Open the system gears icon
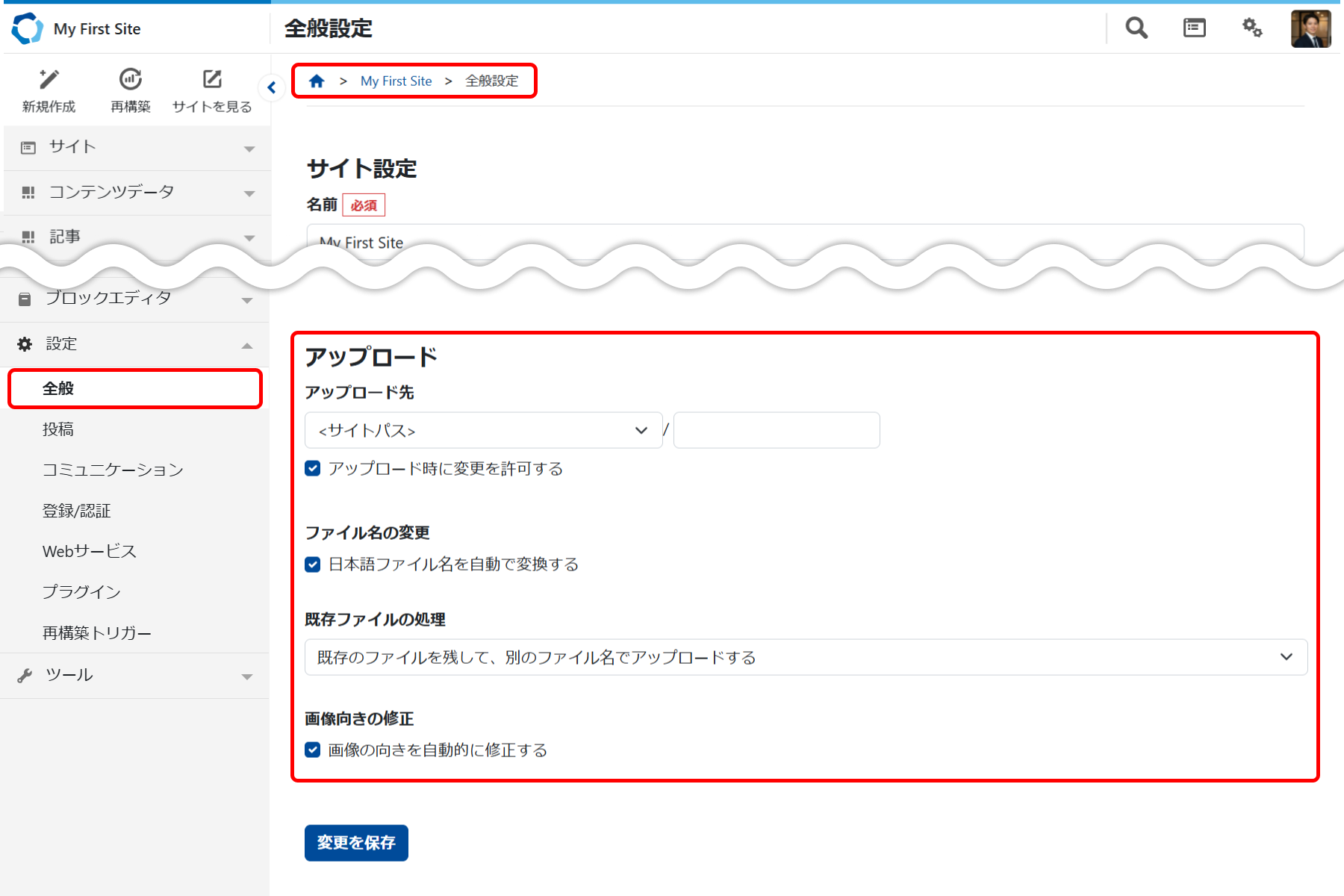Image resolution: width=1344 pixels, height=896 pixels. [x=1252, y=28]
